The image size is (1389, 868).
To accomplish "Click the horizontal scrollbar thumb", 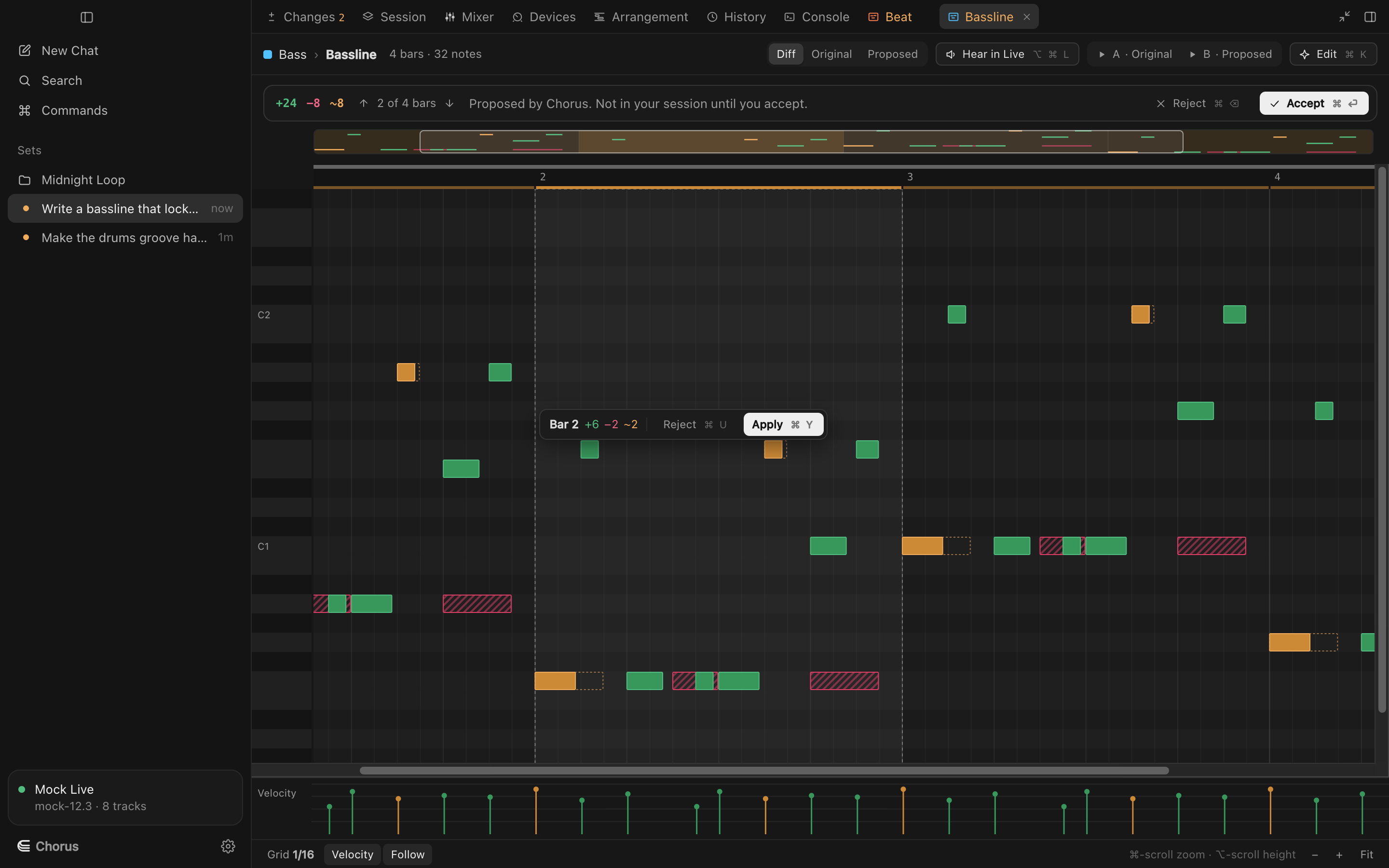I will (764, 771).
